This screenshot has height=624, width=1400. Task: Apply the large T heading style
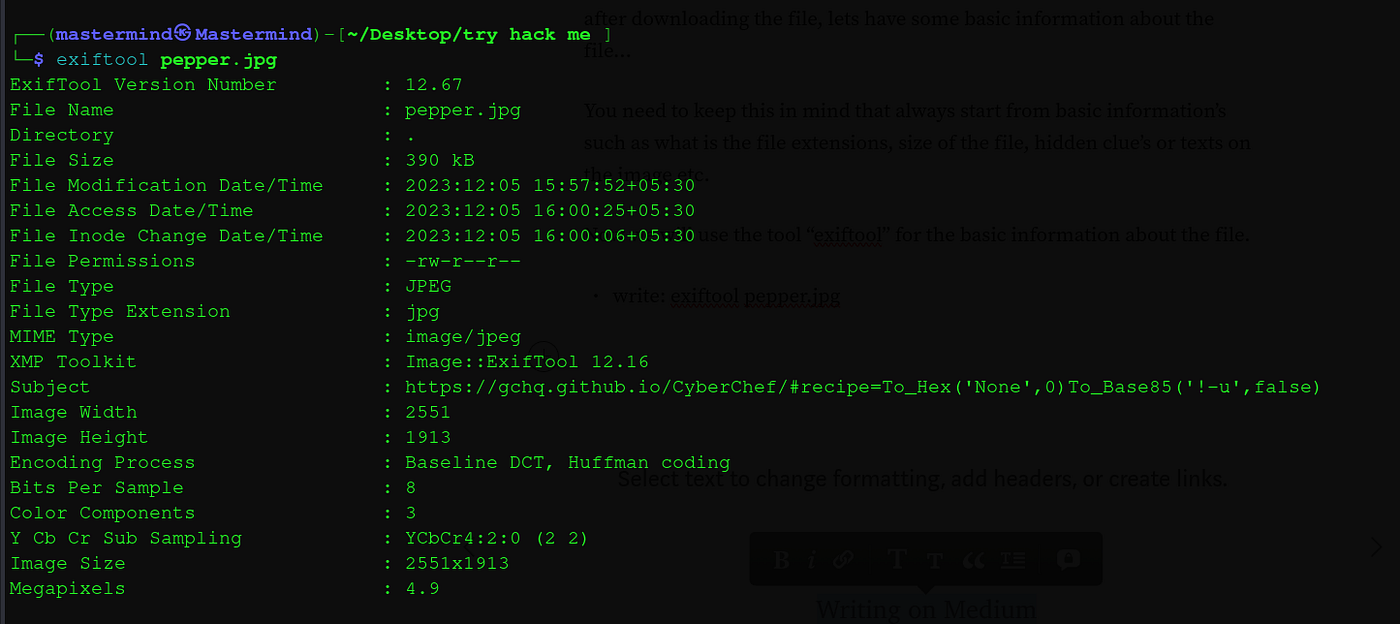897,559
